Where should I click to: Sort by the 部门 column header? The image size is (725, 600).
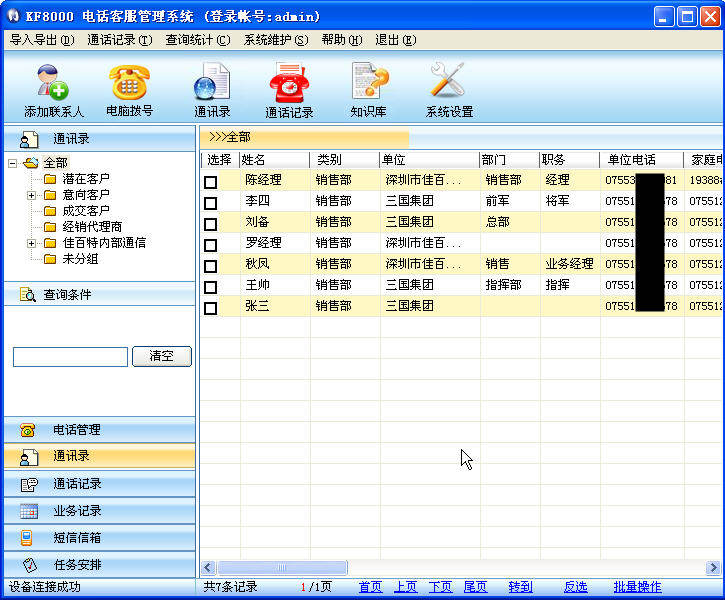point(510,160)
